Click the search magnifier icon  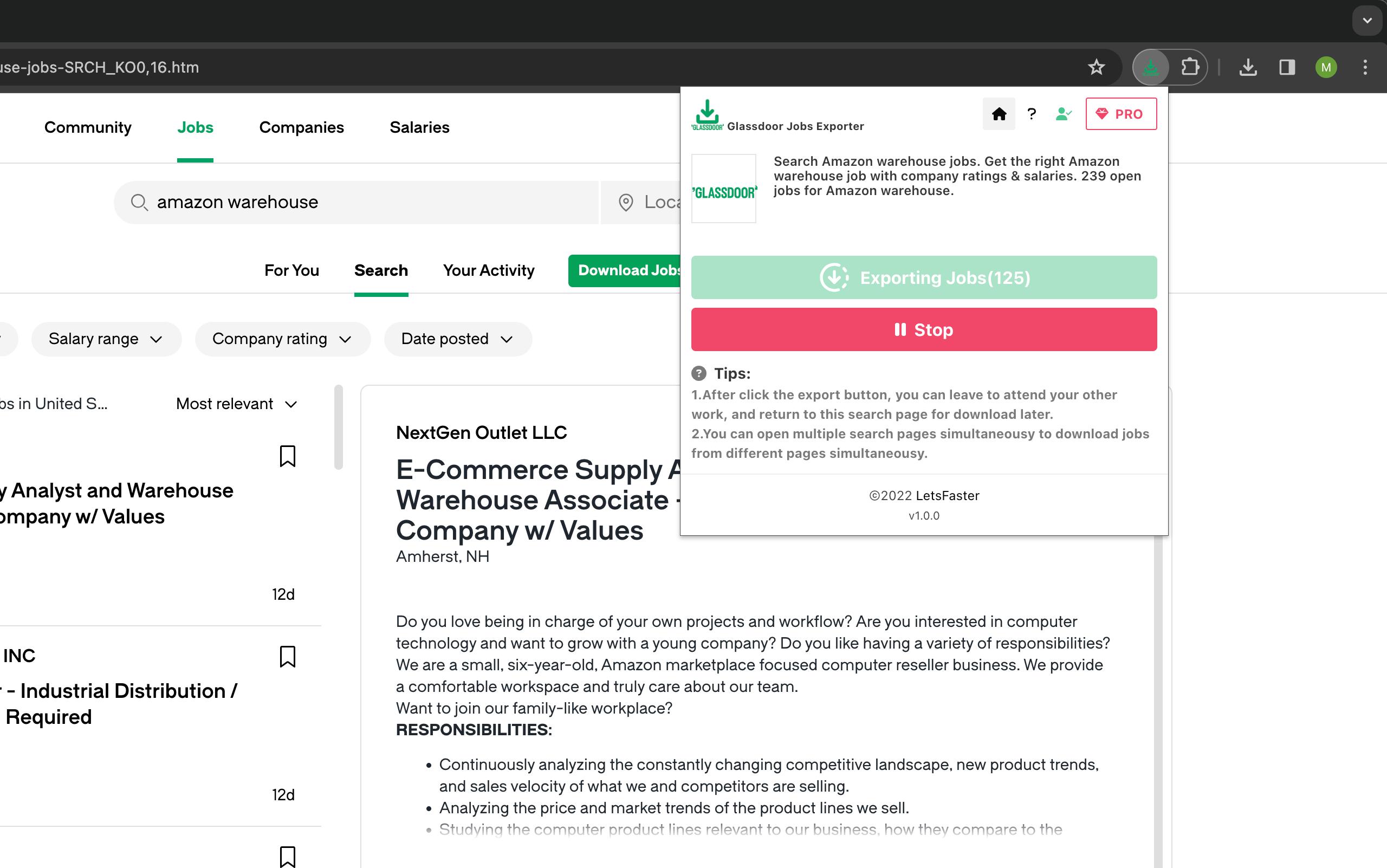click(139, 202)
